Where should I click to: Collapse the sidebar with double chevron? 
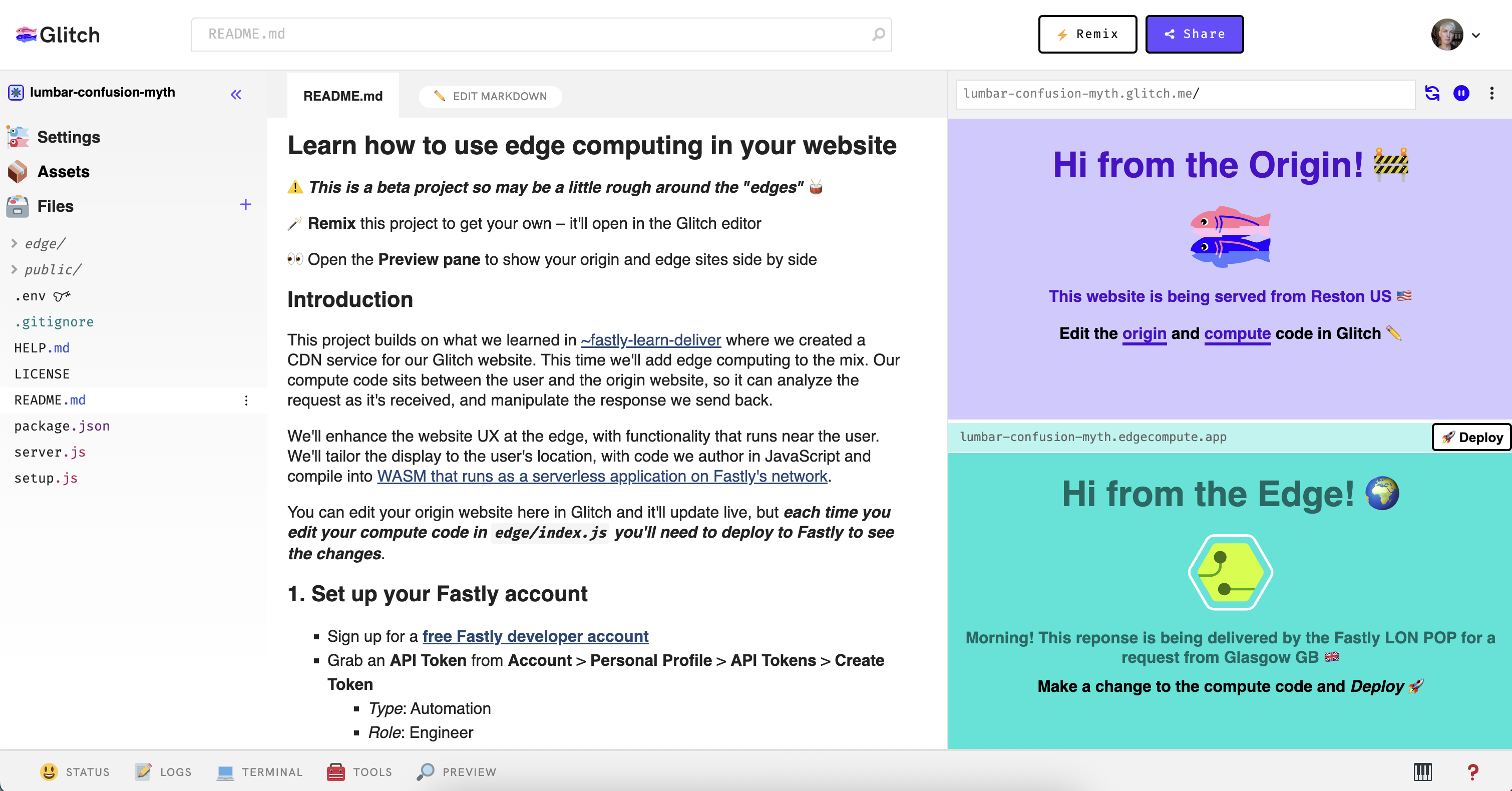click(x=236, y=95)
